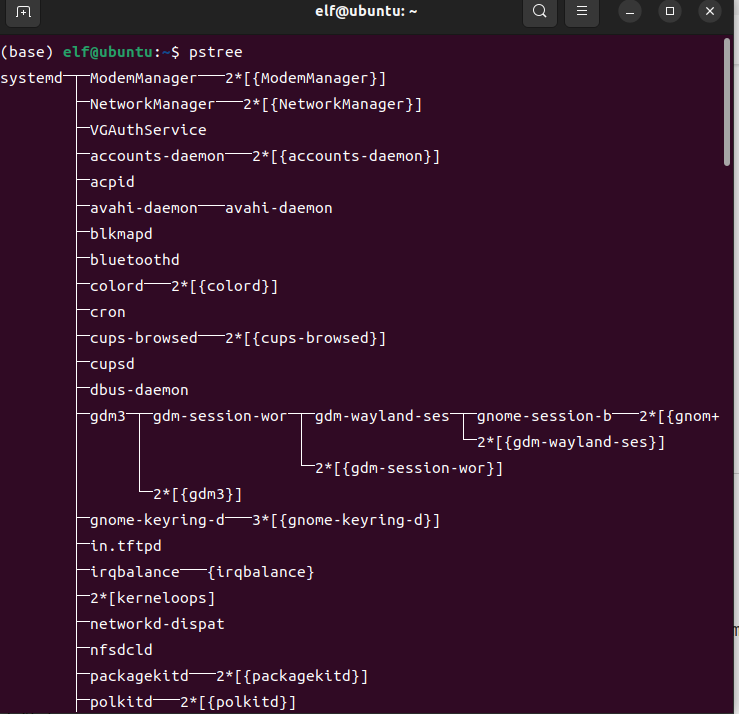The image size is (739, 714).
Task: Click the '2*[kerneloops]' entry
Action: [152, 598]
